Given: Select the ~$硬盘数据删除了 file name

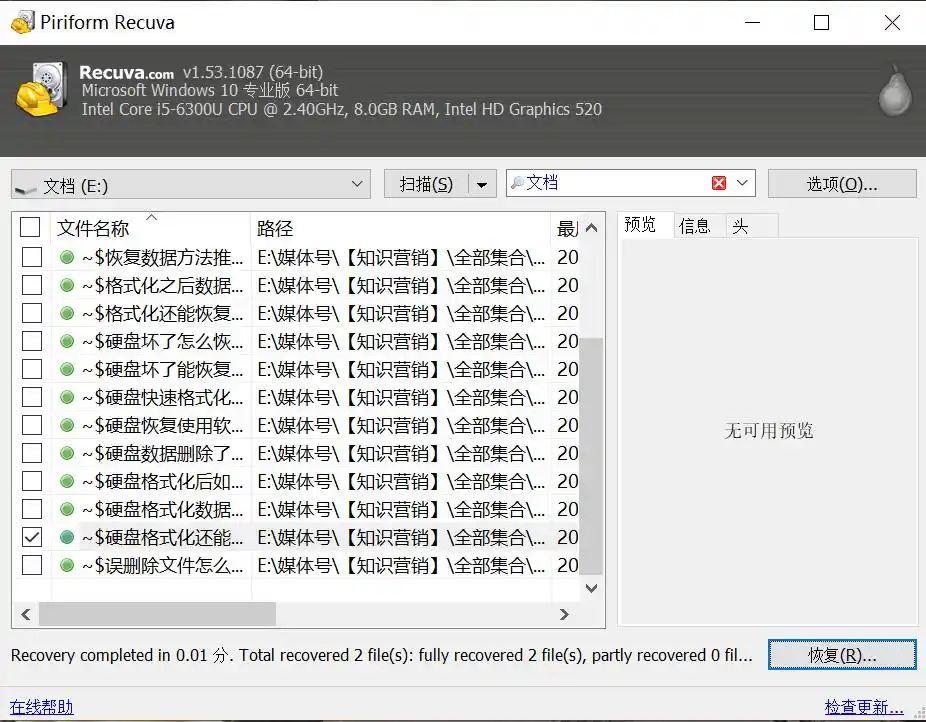Looking at the screenshot, I should click(162, 453).
